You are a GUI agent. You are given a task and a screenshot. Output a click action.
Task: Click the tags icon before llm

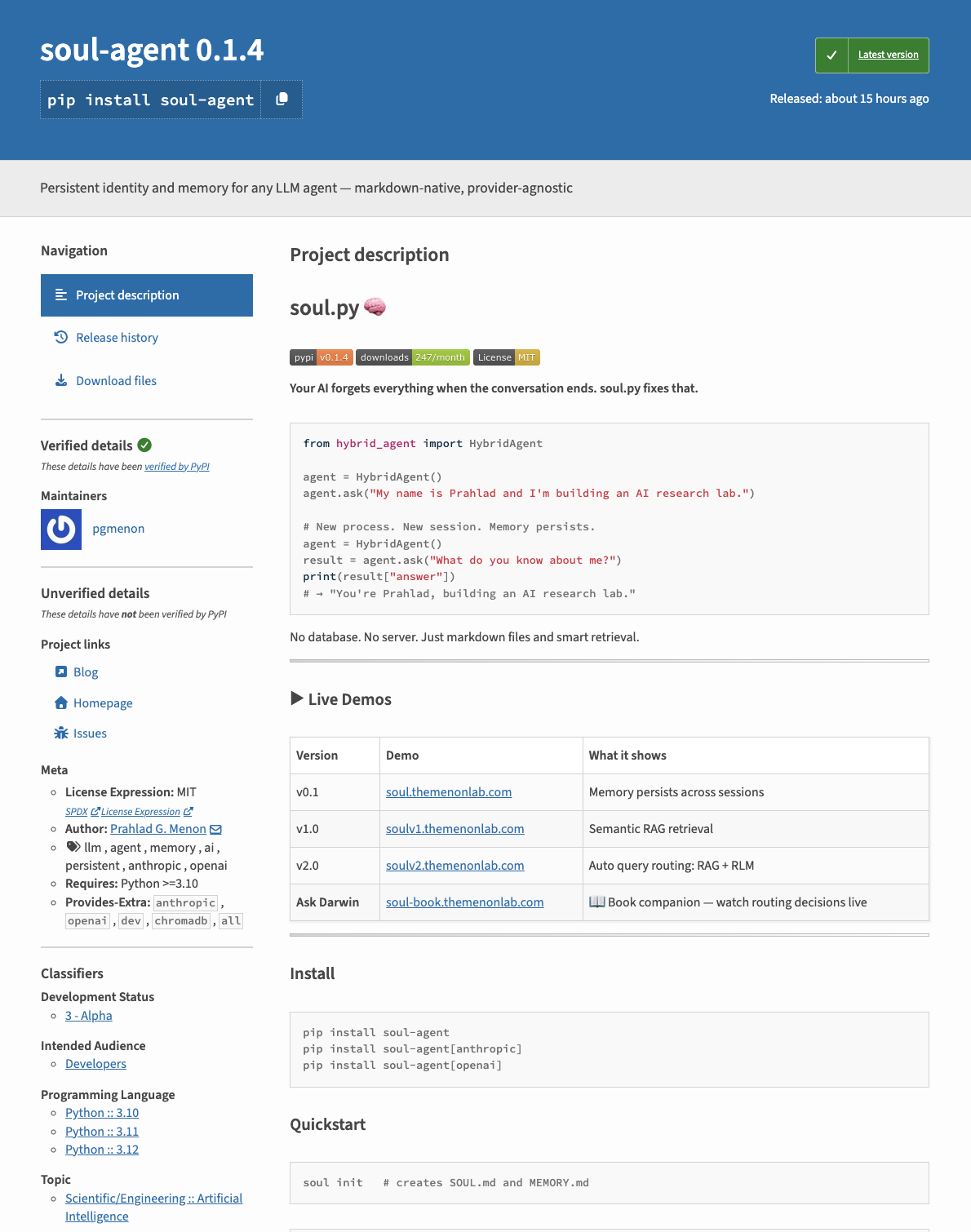pos(73,847)
